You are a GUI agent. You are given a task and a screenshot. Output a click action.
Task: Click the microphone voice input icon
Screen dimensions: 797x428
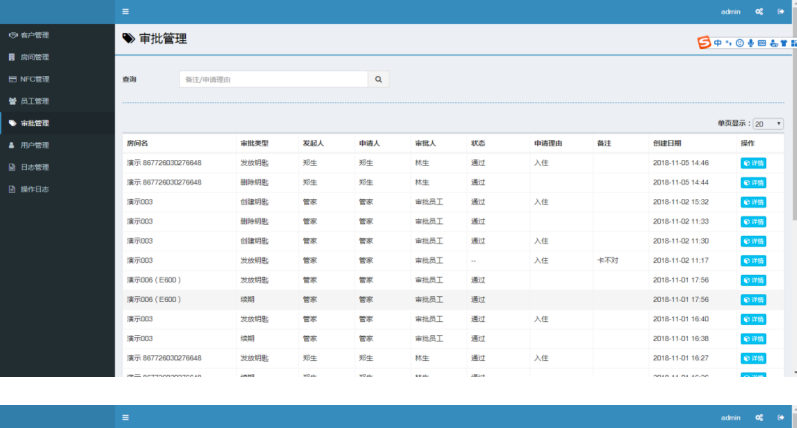[751, 43]
